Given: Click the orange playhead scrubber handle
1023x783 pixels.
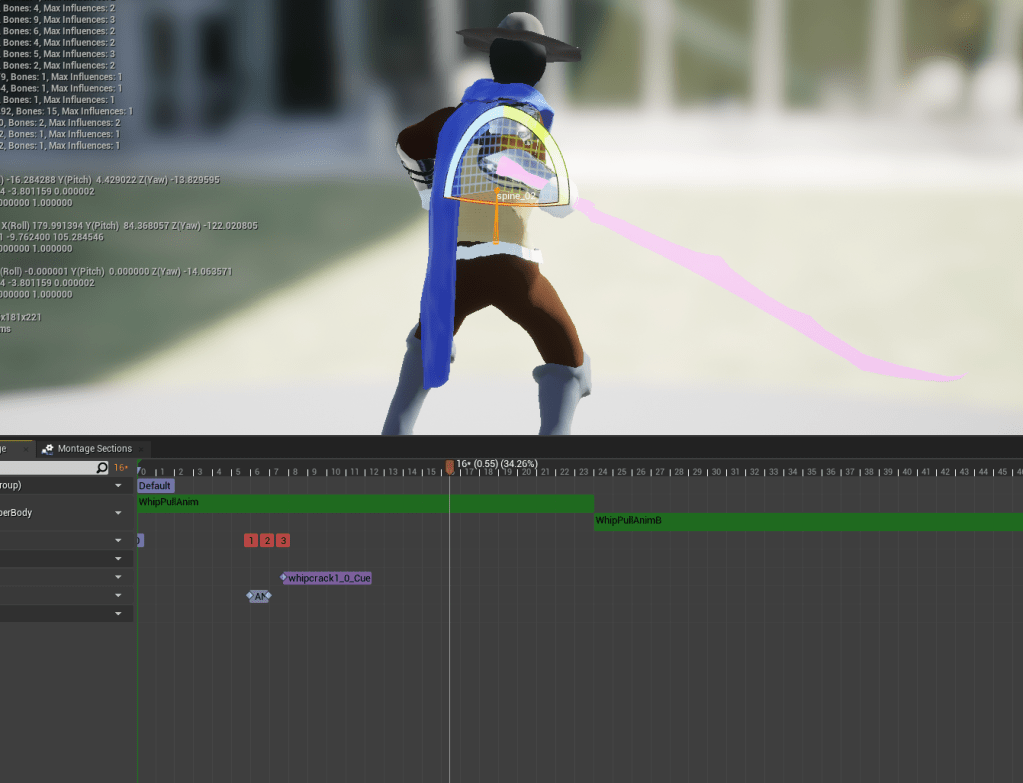Looking at the screenshot, I should click(449, 466).
